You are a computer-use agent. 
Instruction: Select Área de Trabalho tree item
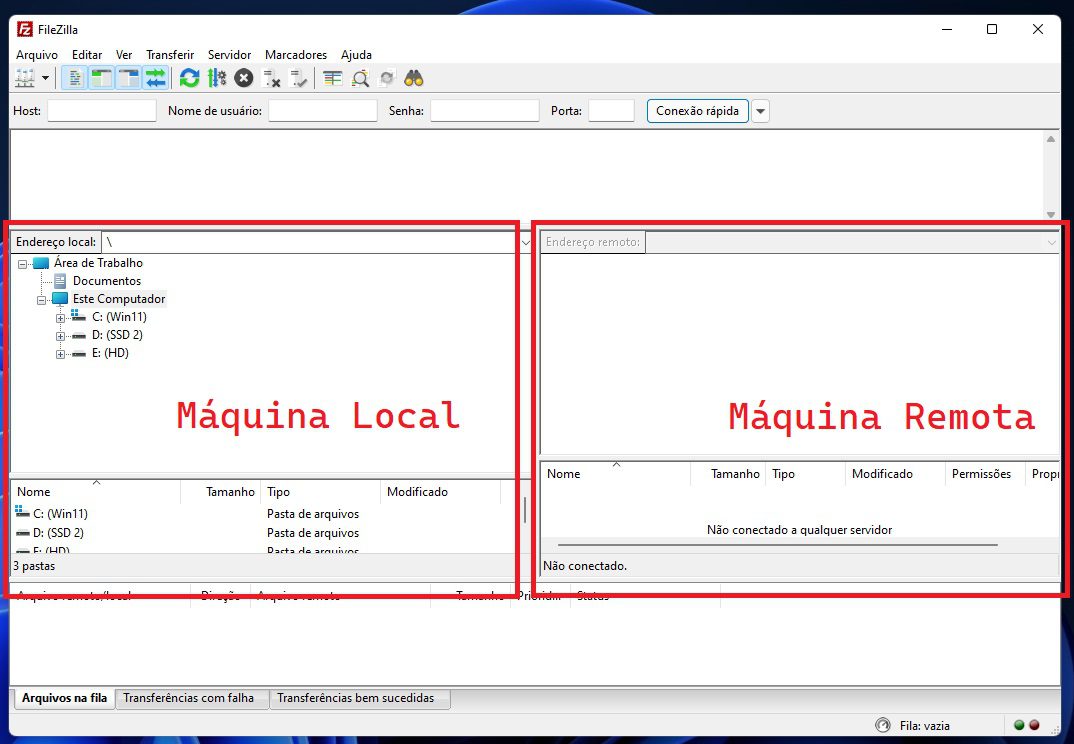99,263
